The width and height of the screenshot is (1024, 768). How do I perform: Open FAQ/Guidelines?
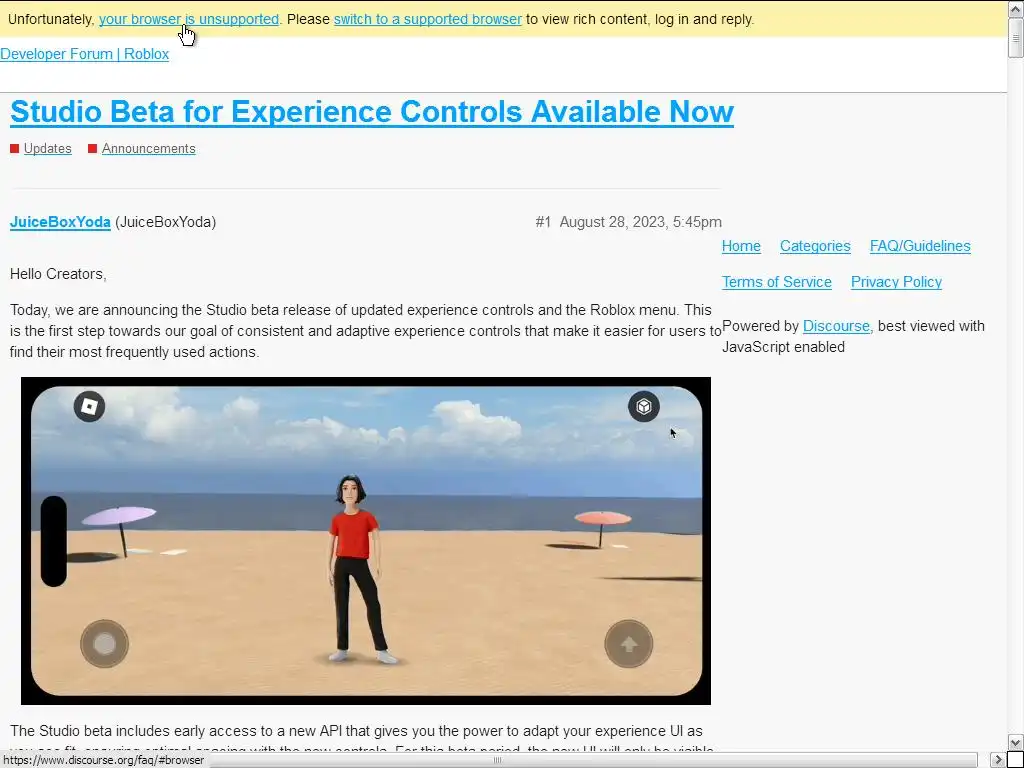coord(920,246)
